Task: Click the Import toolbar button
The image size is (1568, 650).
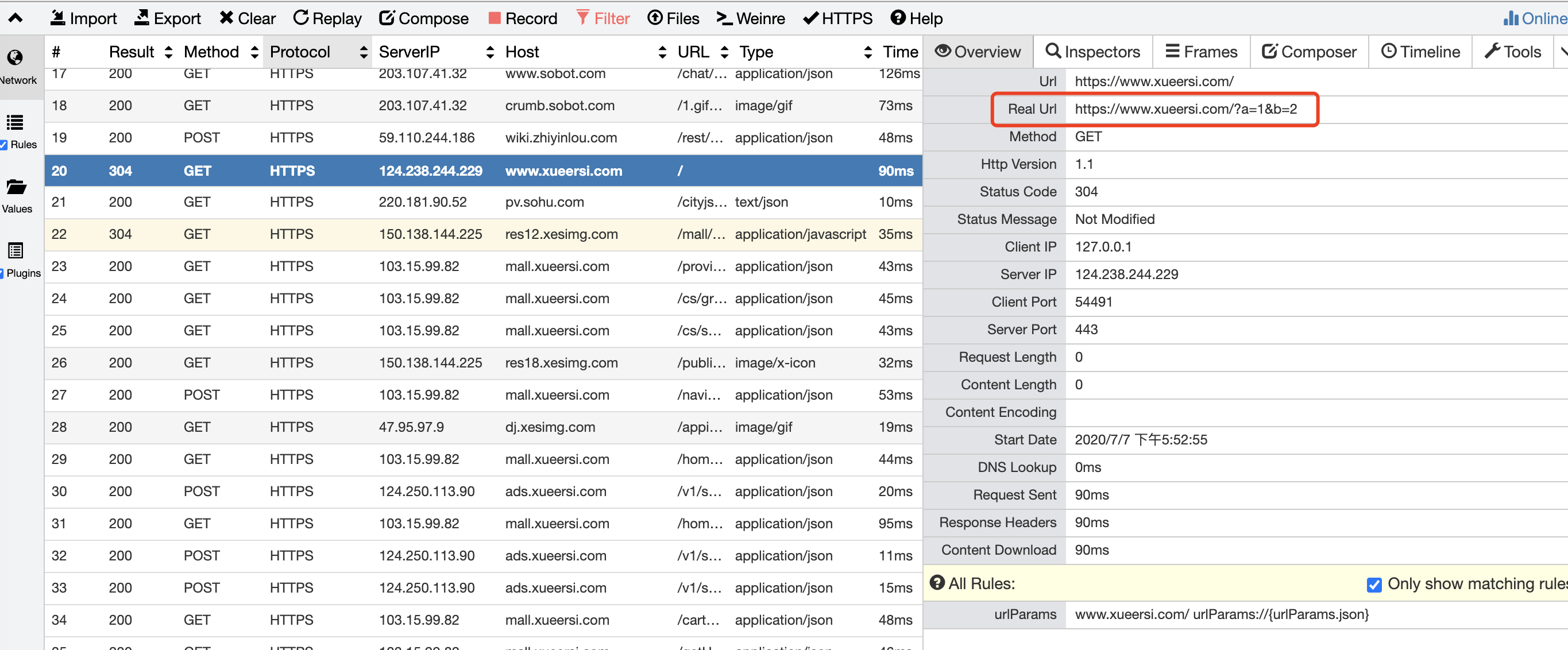Action: coord(83,18)
